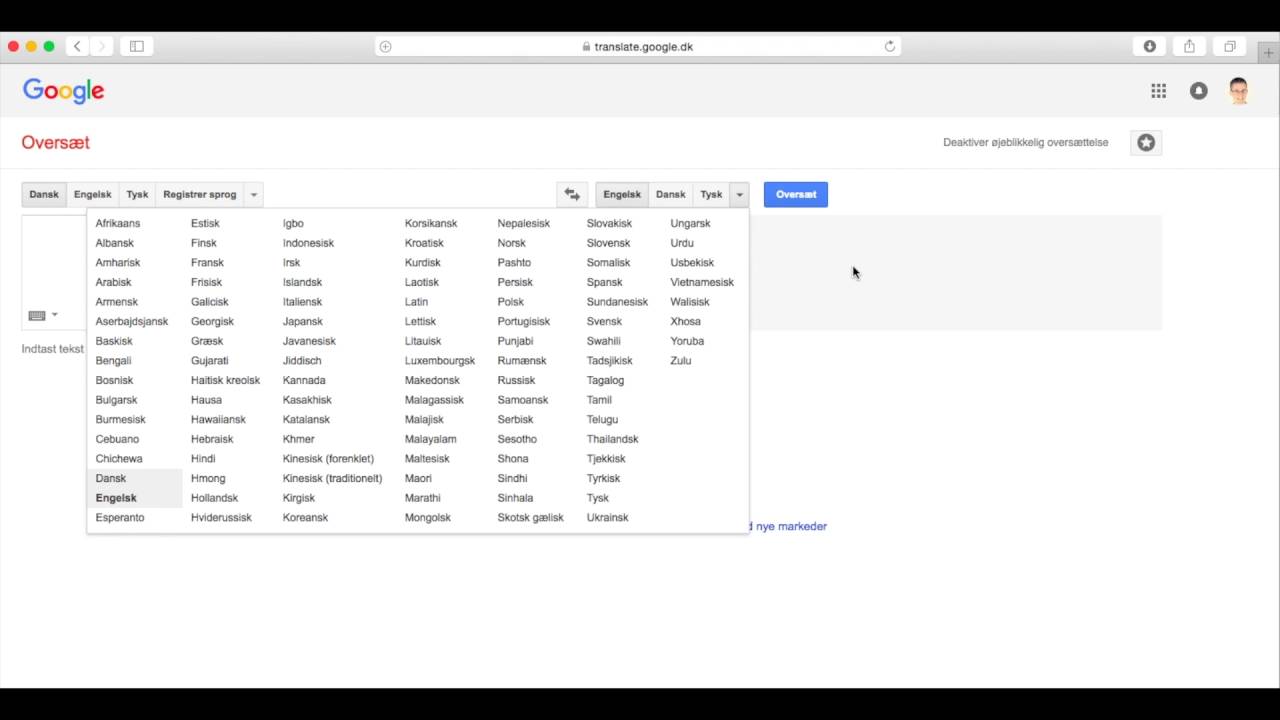Choose Portugisisk from language list
This screenshot has width=1280, height=720.
pyautogui.click(x=523, y=321)
